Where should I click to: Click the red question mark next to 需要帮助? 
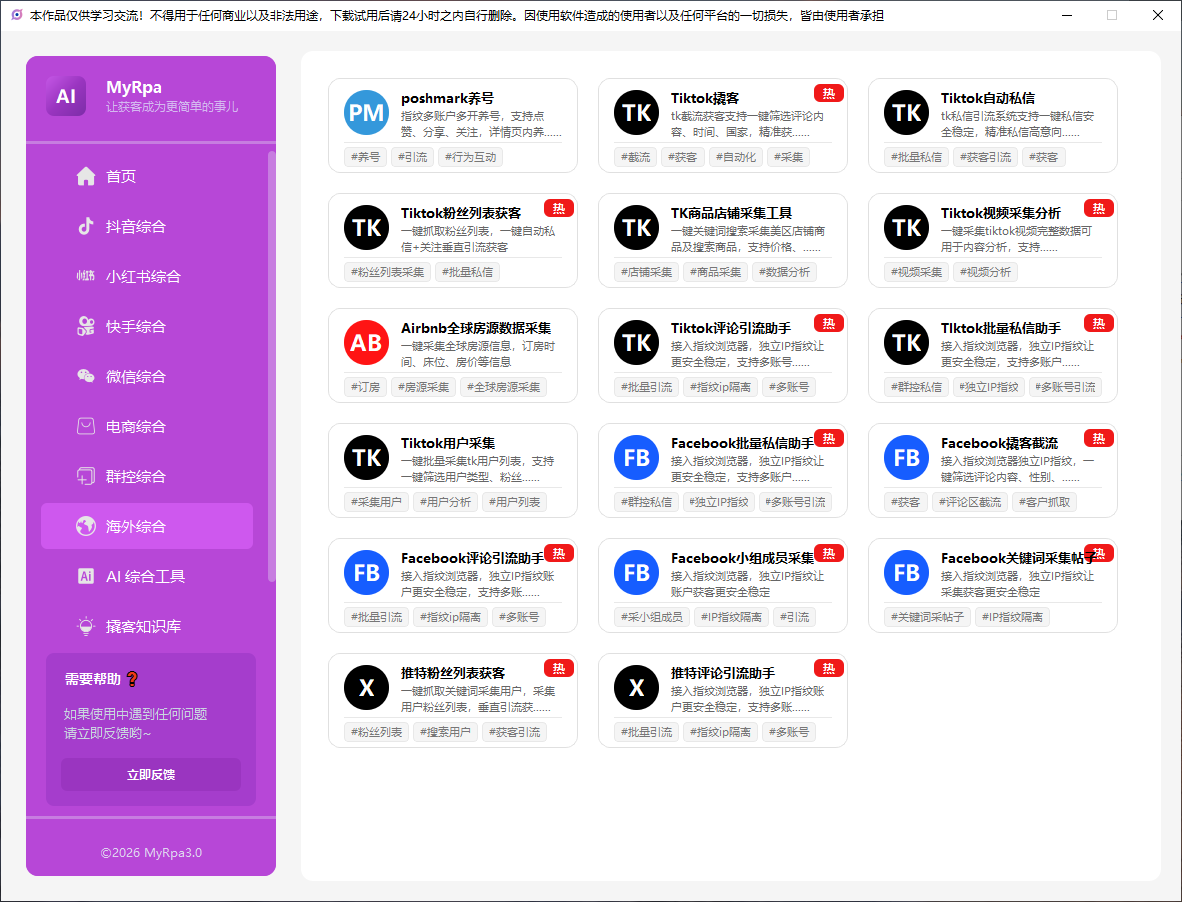coord(132,679)
